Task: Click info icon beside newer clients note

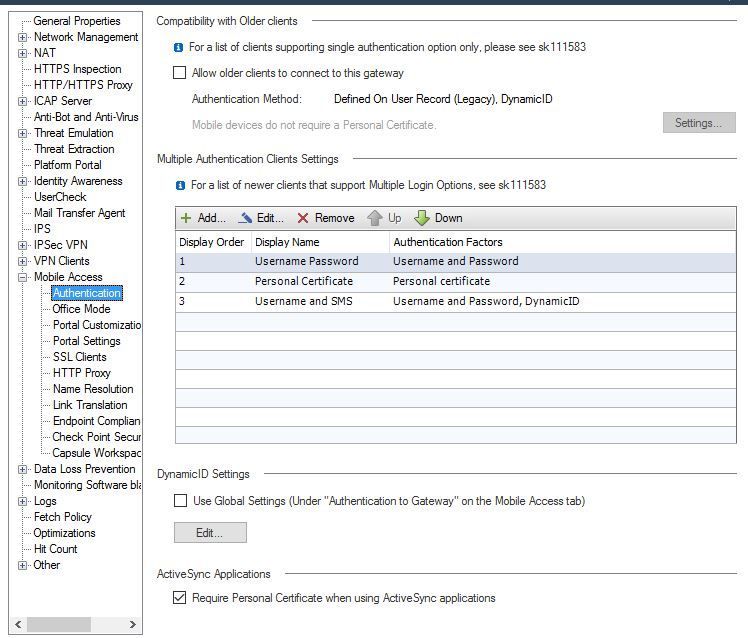Action: pos(179,185)
